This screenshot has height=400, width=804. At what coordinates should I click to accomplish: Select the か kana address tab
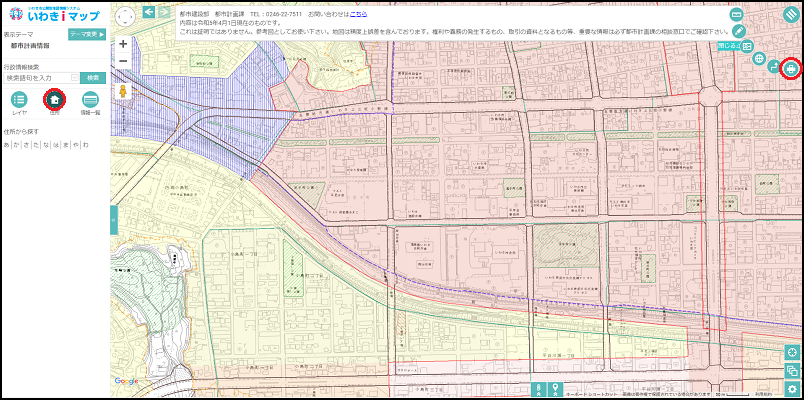[17, 145]
